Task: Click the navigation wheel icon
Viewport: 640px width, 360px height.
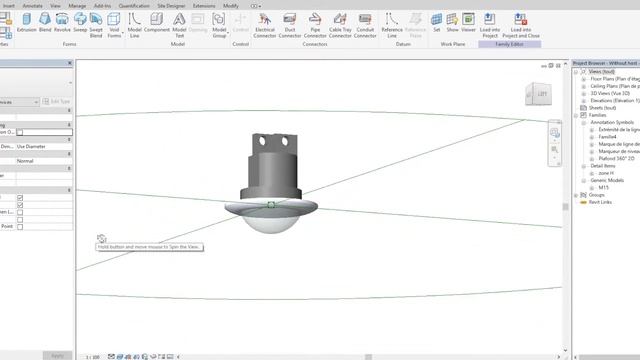Action: (554, 132)
